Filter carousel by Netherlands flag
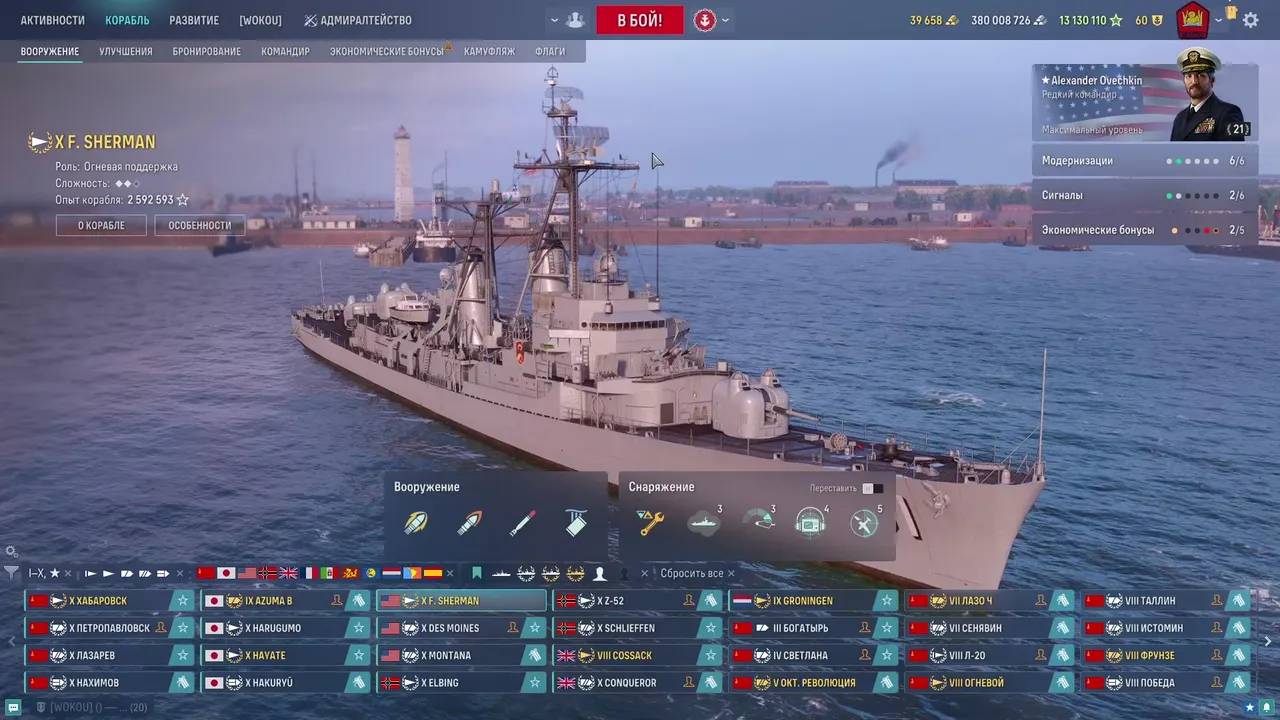The image size is (1280, 720). coord(391,573)
